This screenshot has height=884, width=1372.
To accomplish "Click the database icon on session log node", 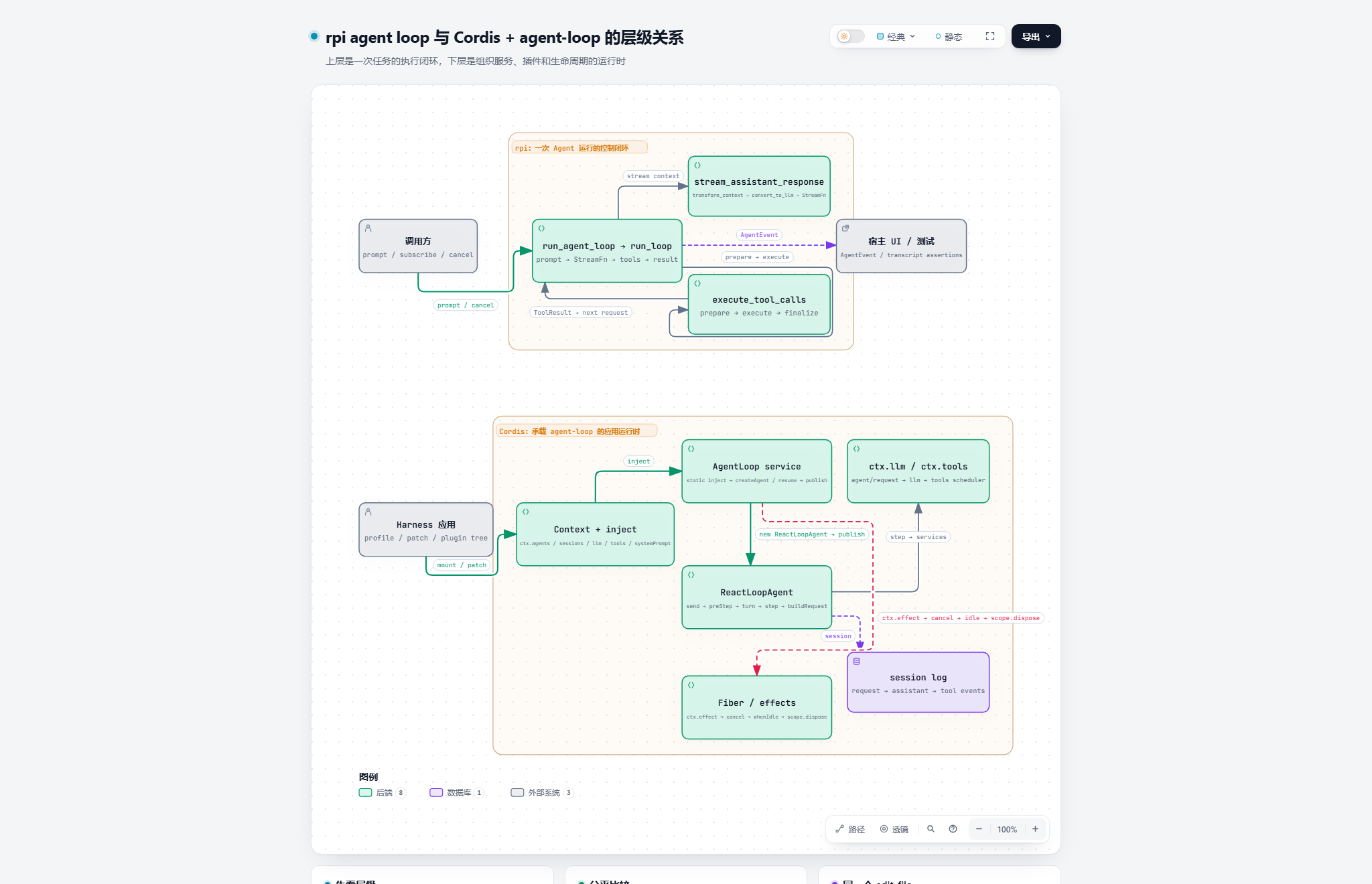I will (x=856, y=661).
